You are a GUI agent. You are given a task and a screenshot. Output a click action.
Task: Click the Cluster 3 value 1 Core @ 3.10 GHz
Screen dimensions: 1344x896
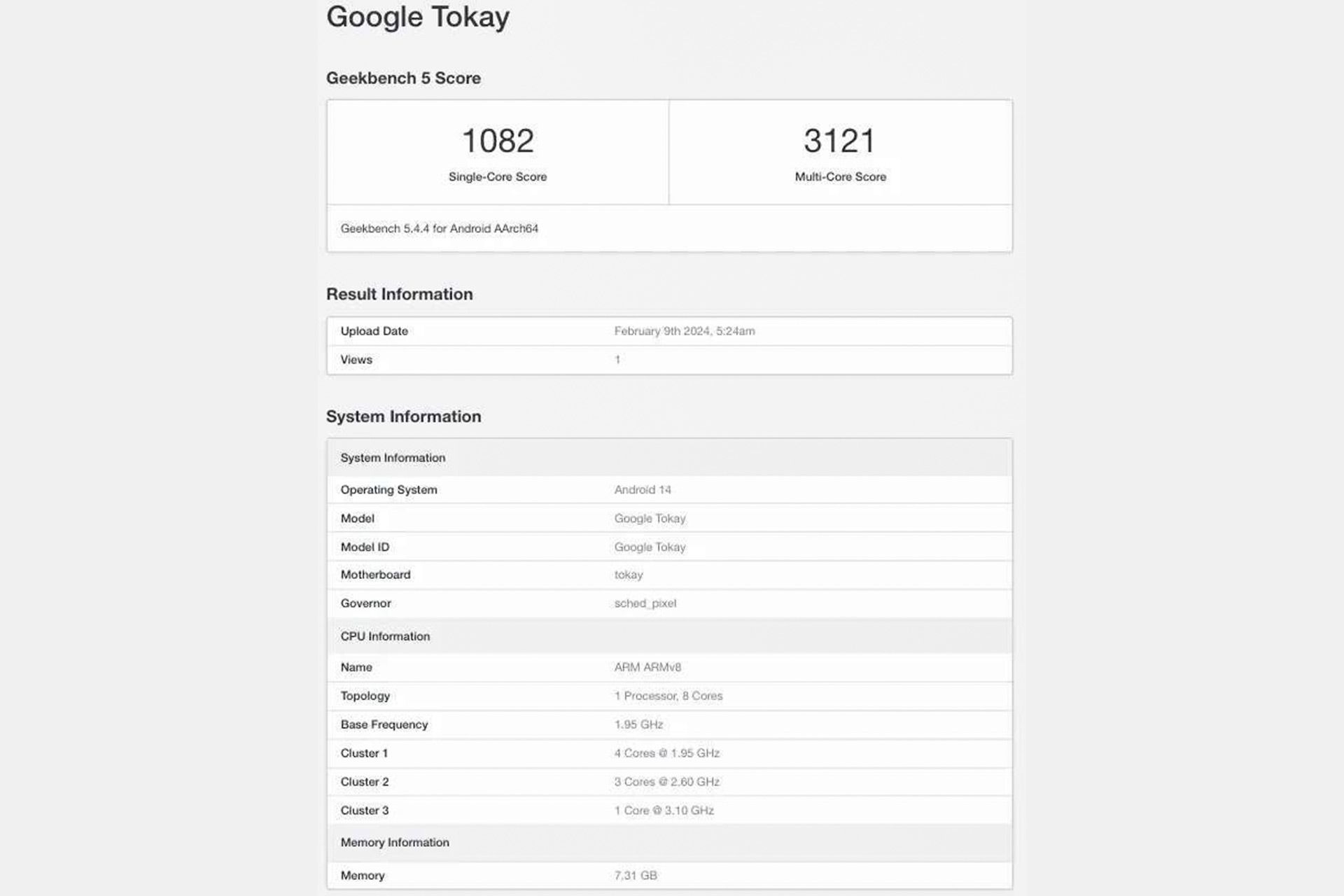[664, 811]
